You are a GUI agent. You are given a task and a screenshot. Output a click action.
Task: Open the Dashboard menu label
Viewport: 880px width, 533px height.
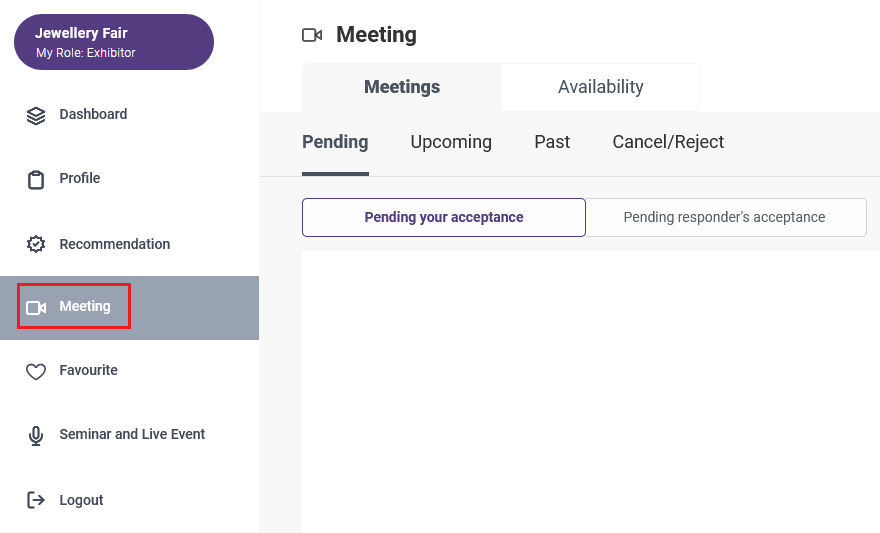point(93,114)
